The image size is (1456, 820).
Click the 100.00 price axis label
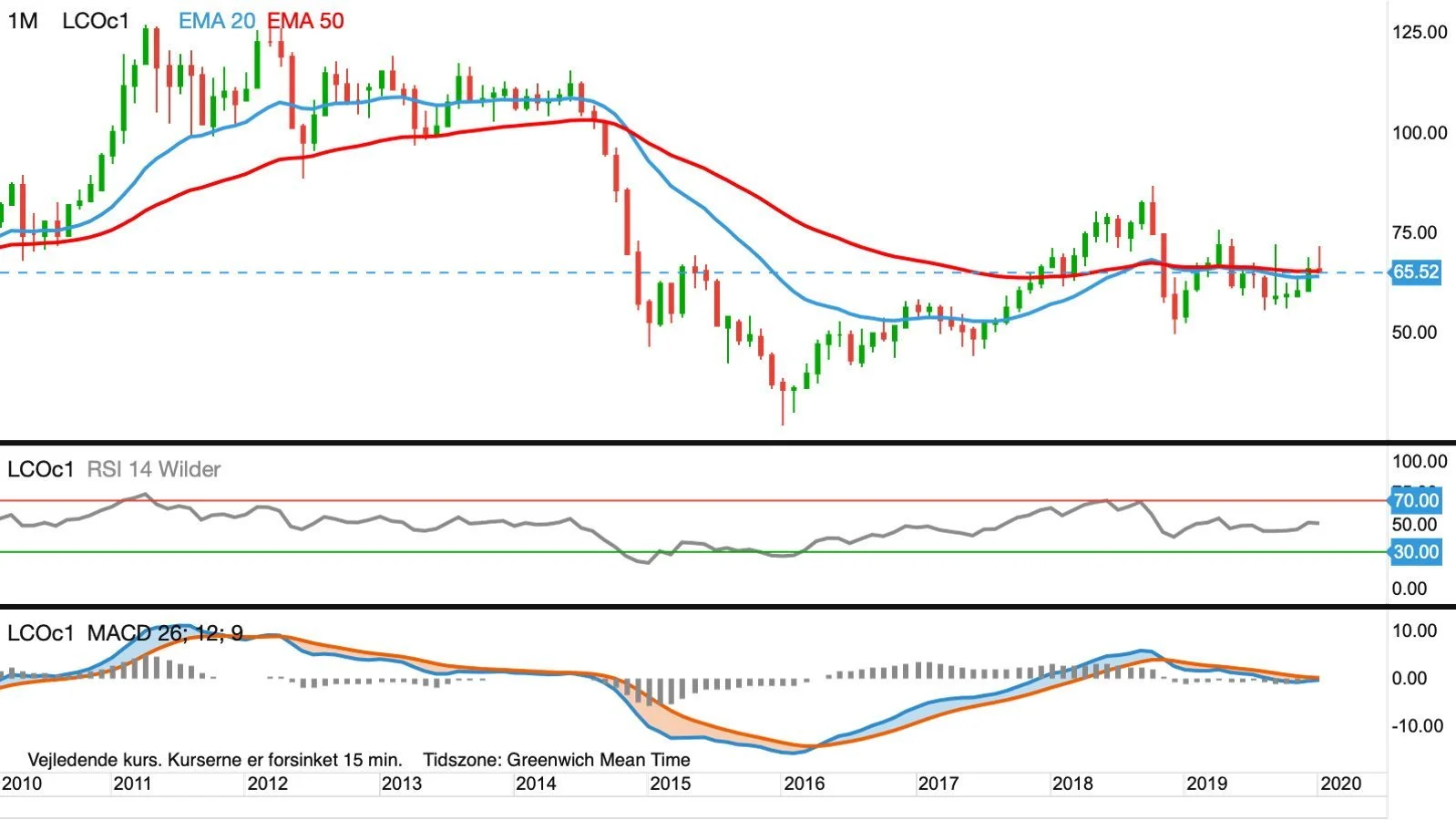[1420, 133]
